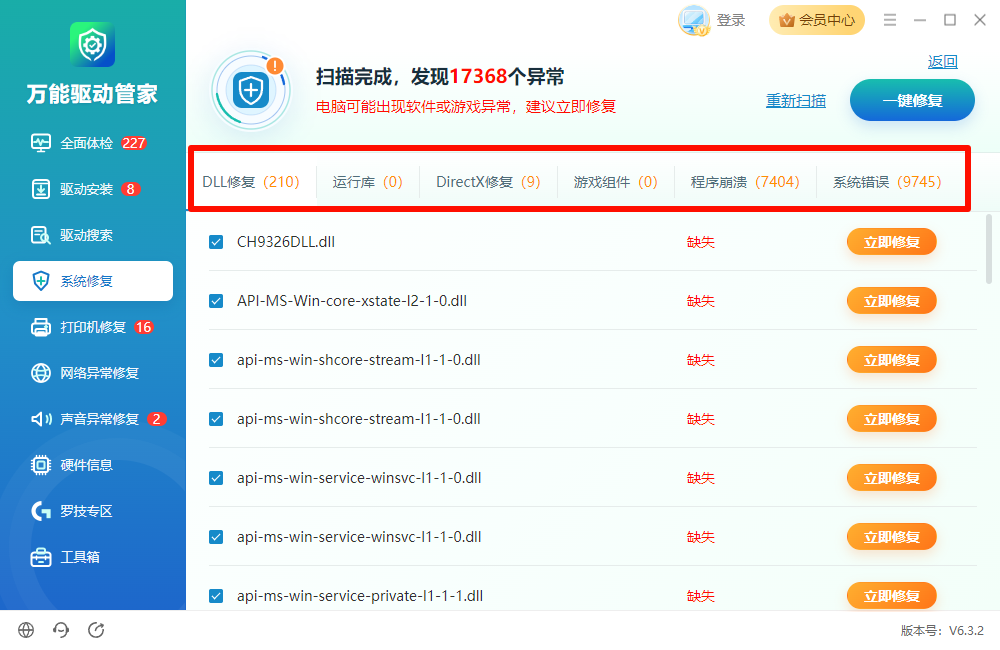The image size is (1000, 650).
Task: Click 立即修复 for CH9326DLL.dll
Action: coord(892,242)
